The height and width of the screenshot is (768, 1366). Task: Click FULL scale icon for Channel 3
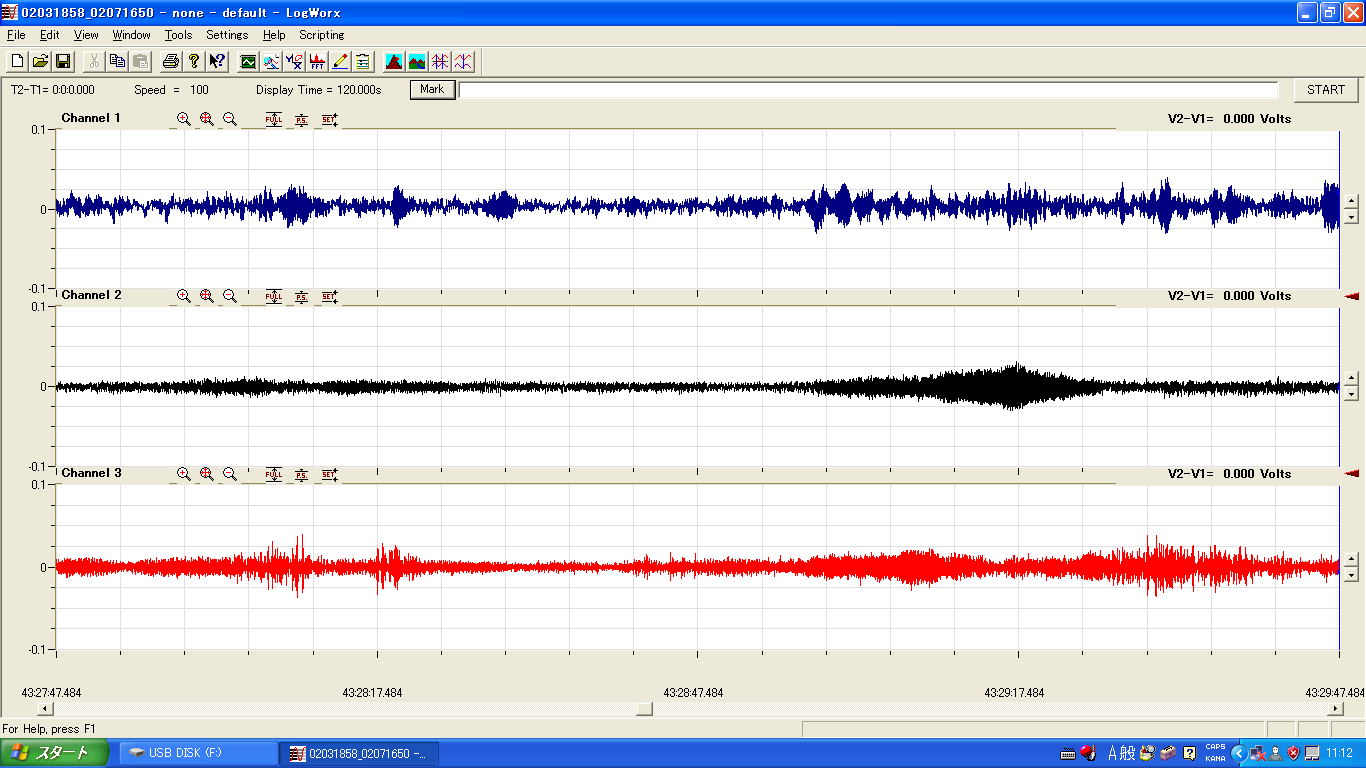[273, 474]
